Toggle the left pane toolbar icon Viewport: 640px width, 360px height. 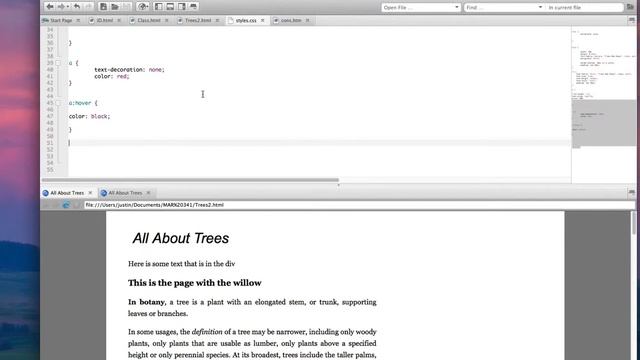(x=158, y=7)
